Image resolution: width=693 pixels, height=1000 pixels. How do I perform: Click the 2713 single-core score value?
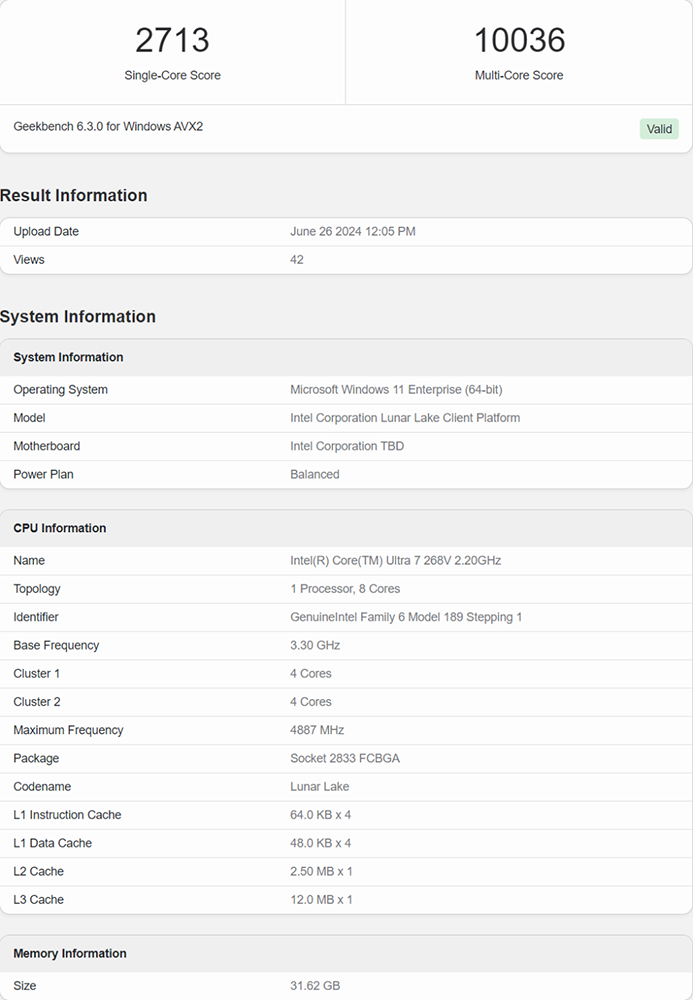pyautogui.click(x=172, y=40)
